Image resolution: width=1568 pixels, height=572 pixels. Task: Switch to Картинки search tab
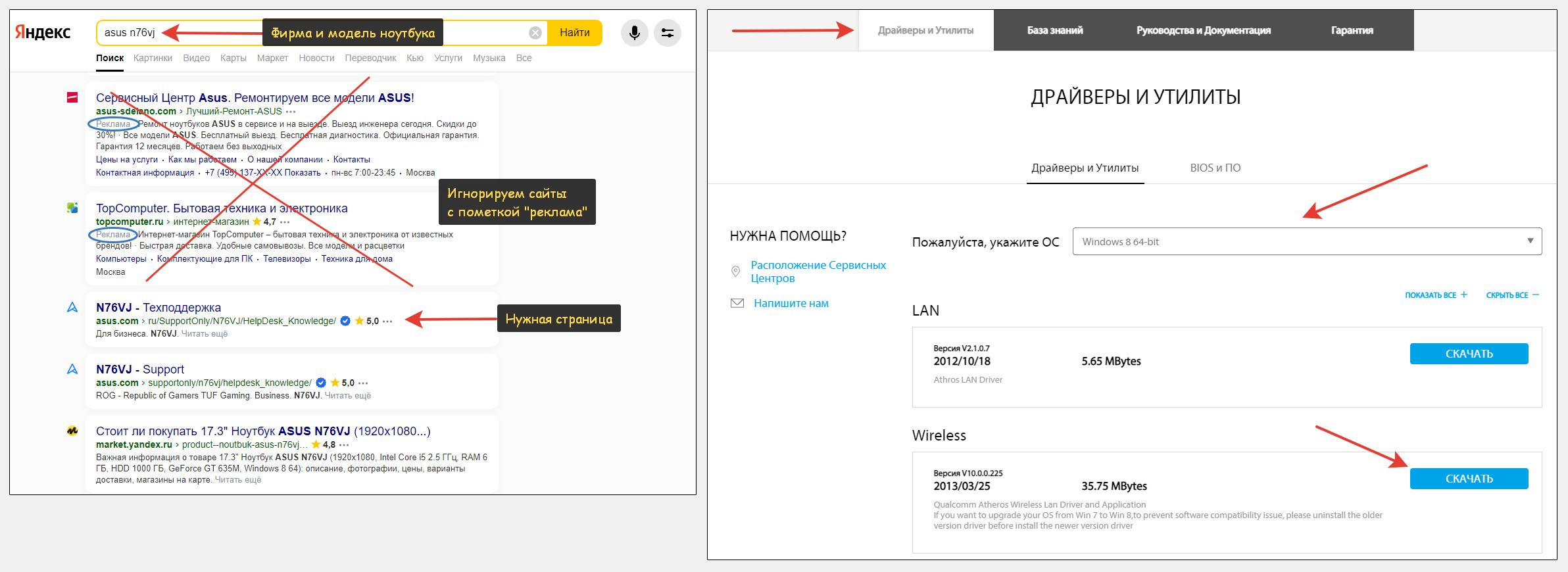click(153, 58)
